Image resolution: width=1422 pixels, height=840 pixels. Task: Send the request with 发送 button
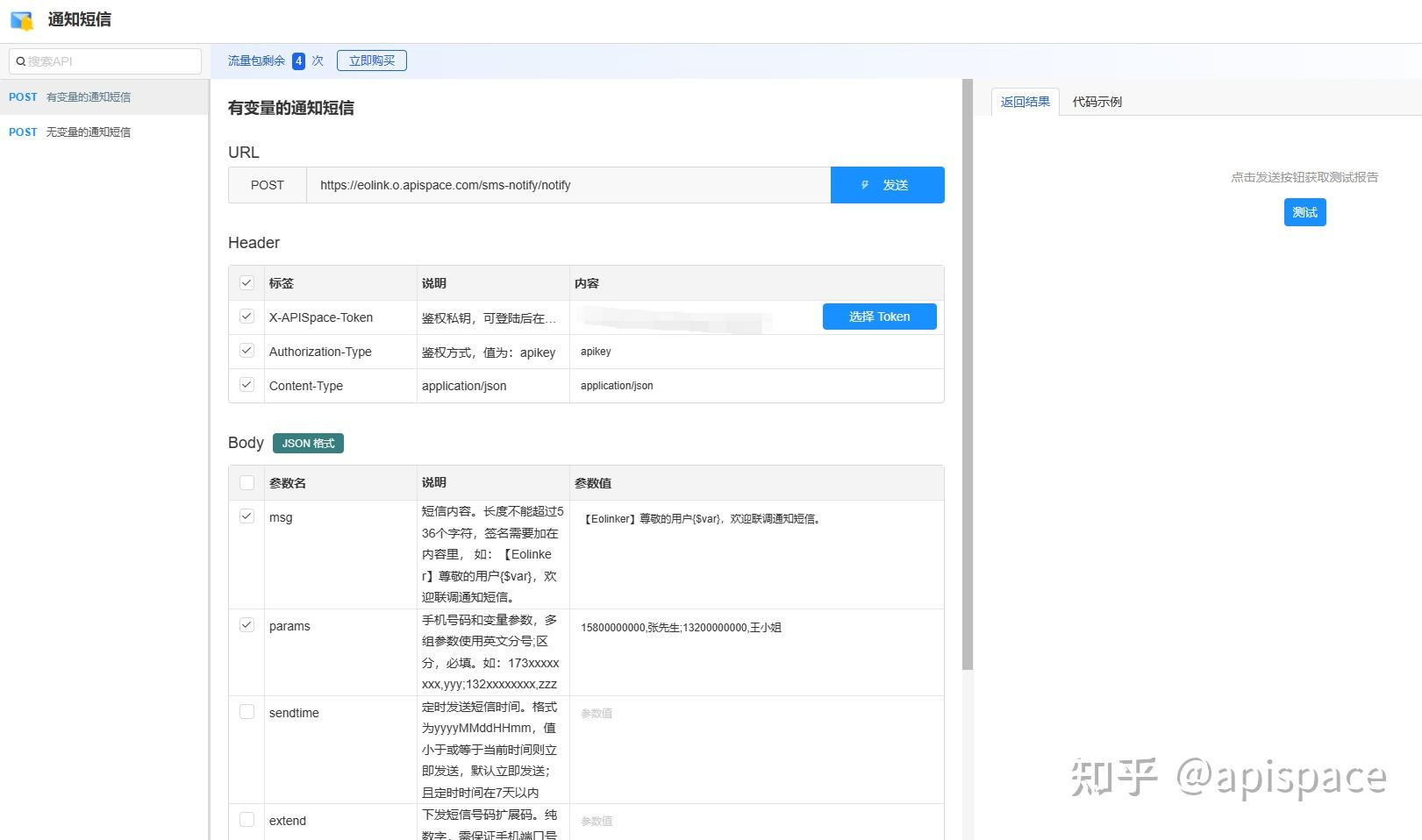[888, 185]
